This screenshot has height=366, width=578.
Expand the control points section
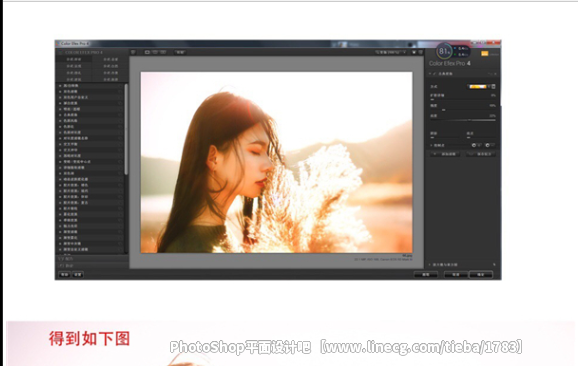coord(431,145)
